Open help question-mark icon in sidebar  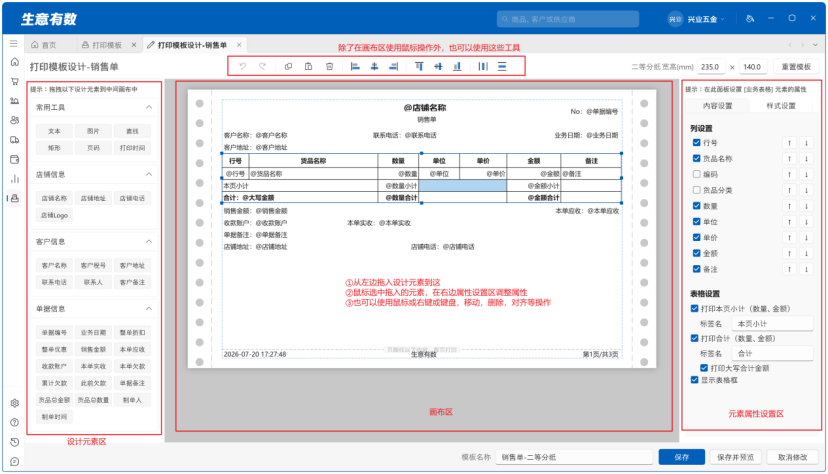point(15,423)
